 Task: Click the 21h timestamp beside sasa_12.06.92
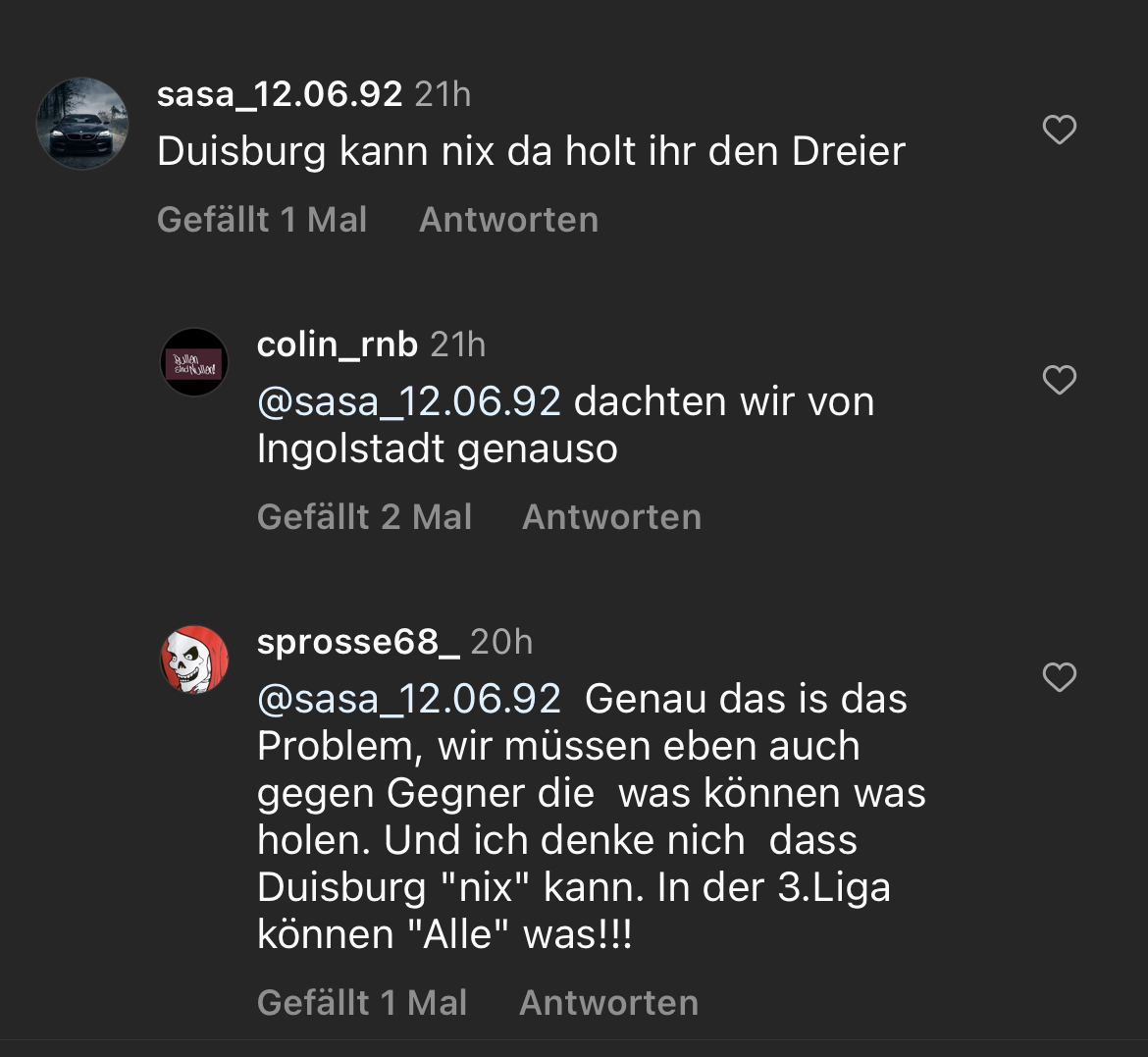pyautogui.click(x=443, y=94)
